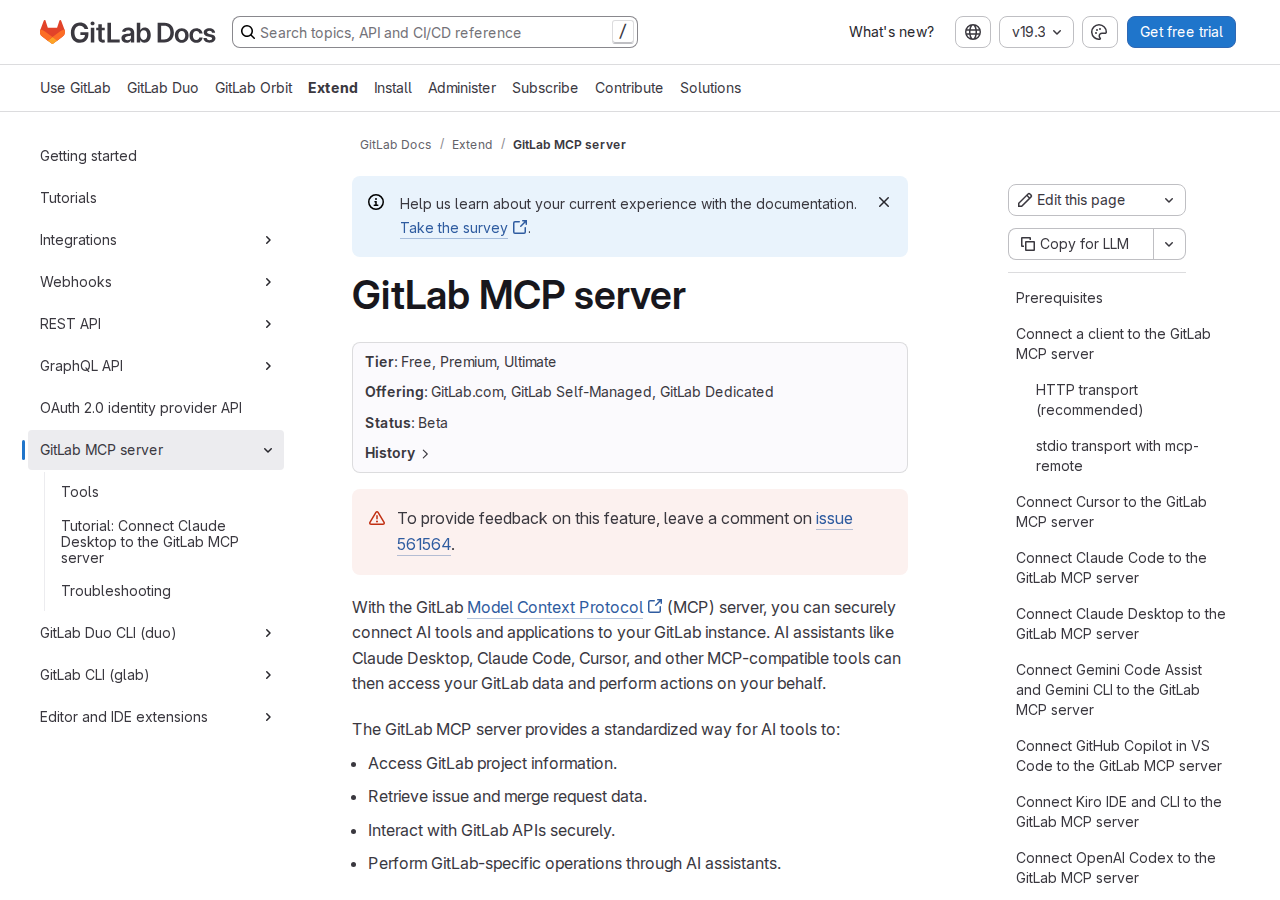Jump to HTTP transport (recommended) section

click(x=1089, y=400)
